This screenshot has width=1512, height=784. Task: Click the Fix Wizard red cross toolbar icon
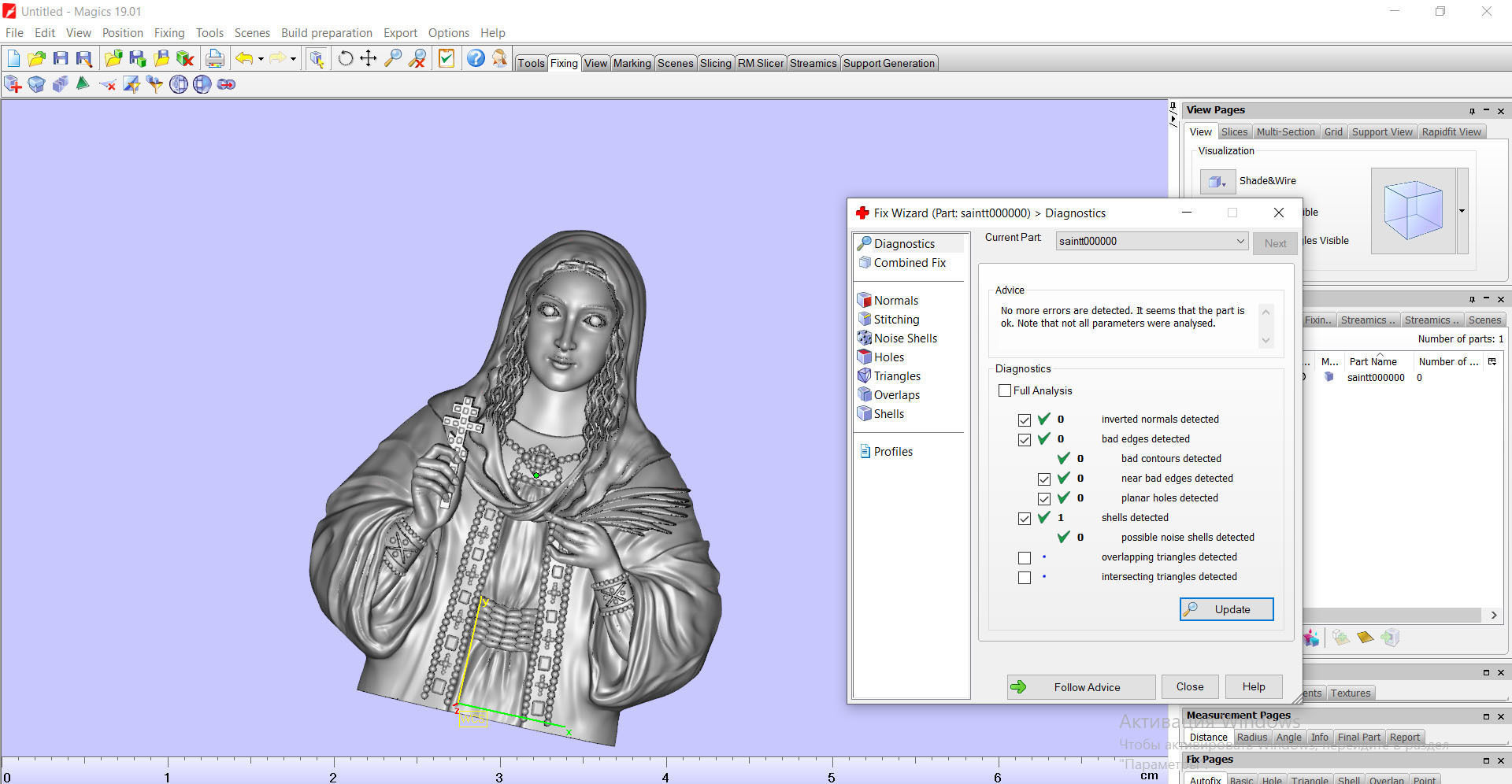click(x=13, y=84)
